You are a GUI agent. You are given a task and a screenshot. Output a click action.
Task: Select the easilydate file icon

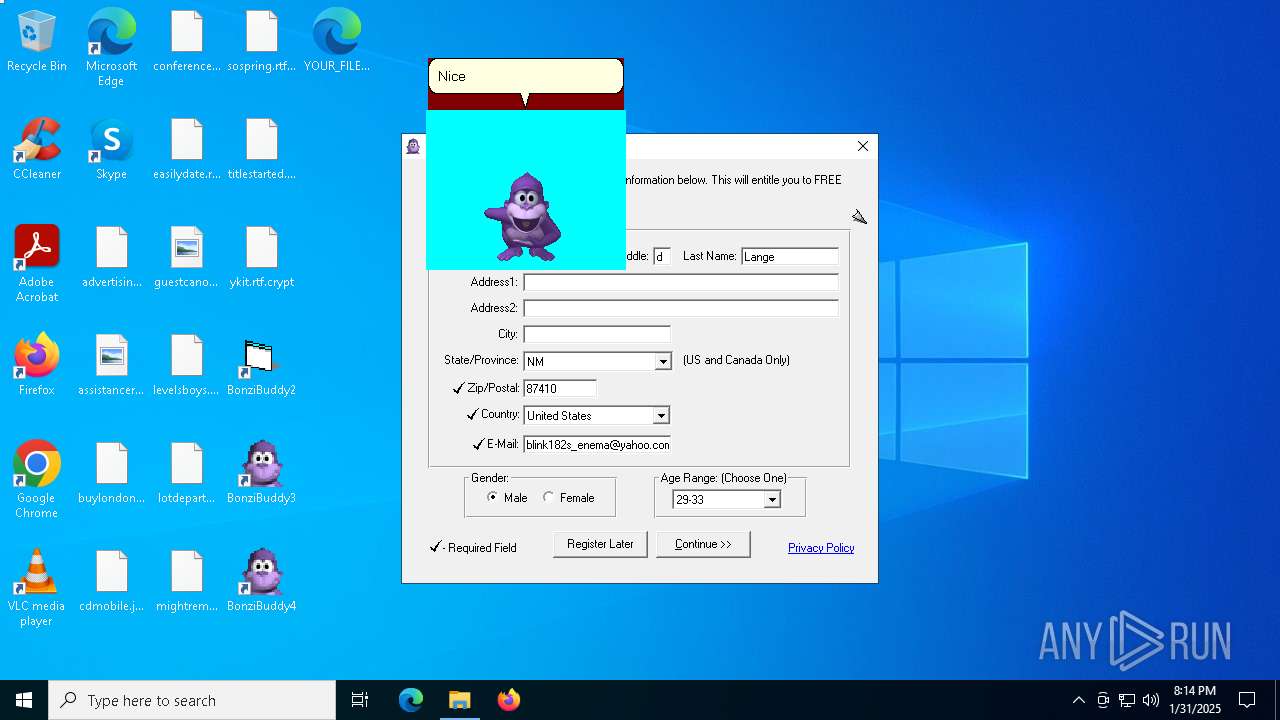[187, 150]
